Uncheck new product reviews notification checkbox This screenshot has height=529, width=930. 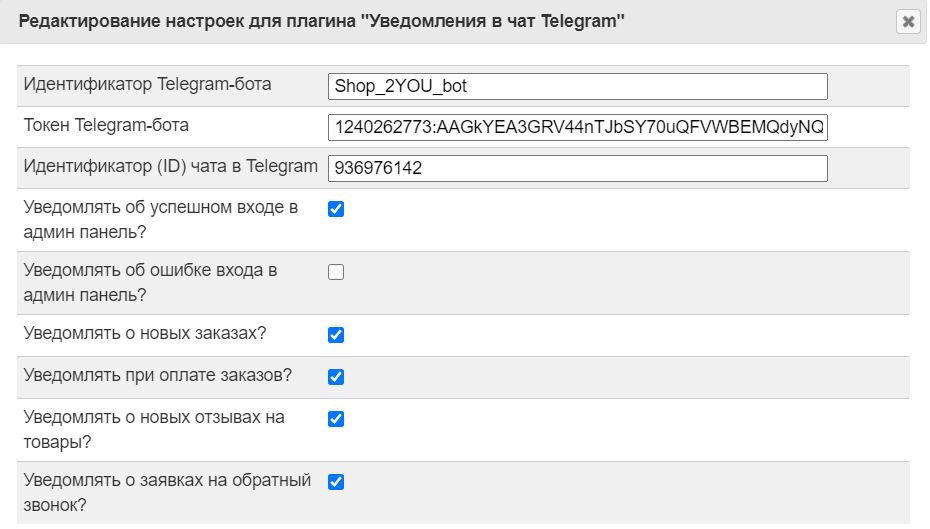point(336,419)
